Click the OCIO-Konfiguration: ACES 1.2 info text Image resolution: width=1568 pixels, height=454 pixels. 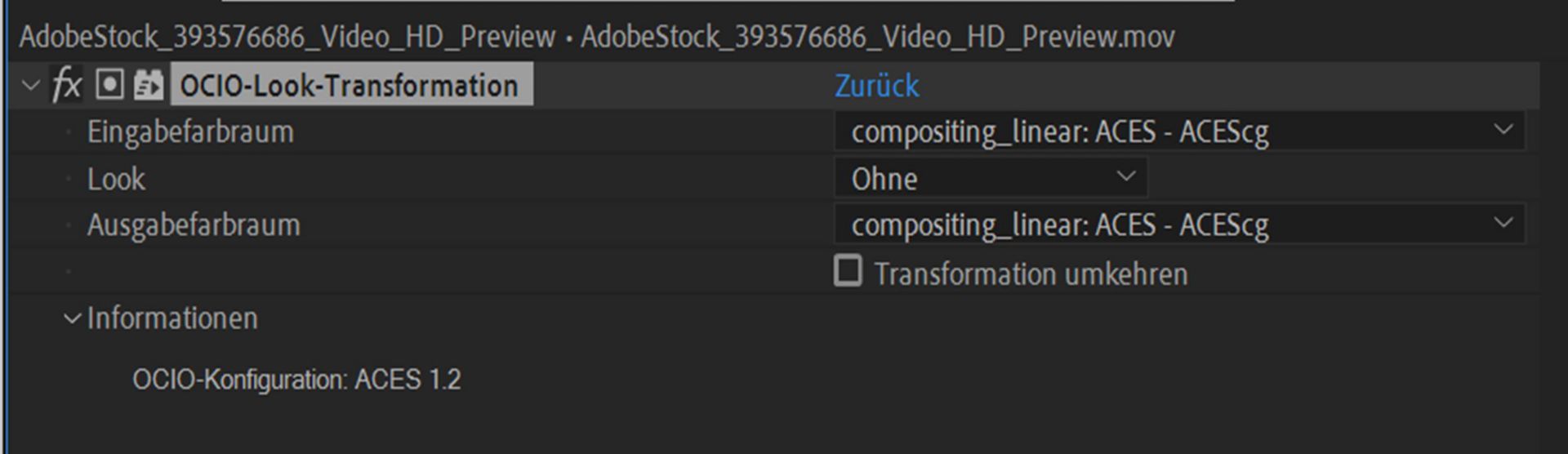point(296,380)
